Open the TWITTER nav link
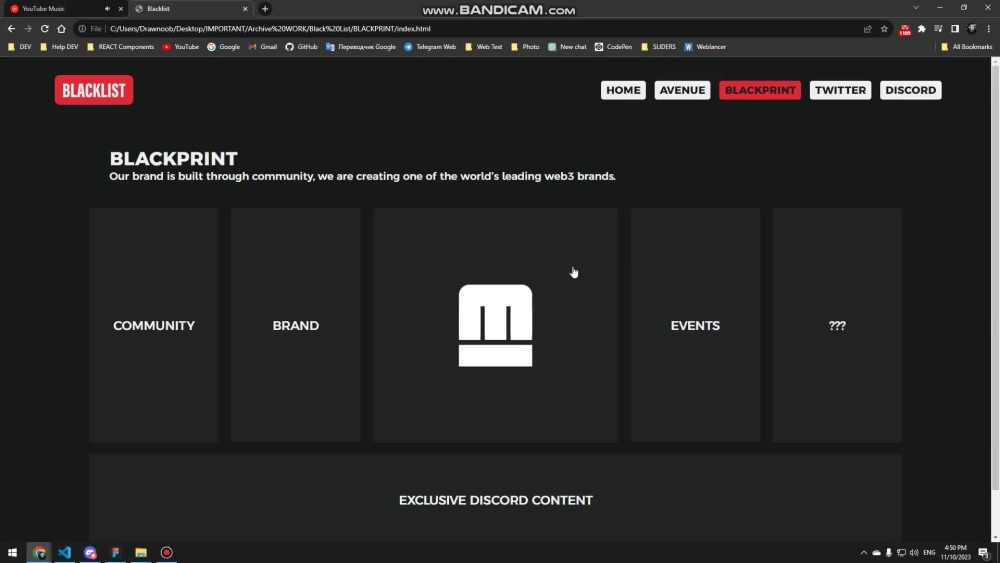This screenshot has height=563, width=1000. point(841,90)
